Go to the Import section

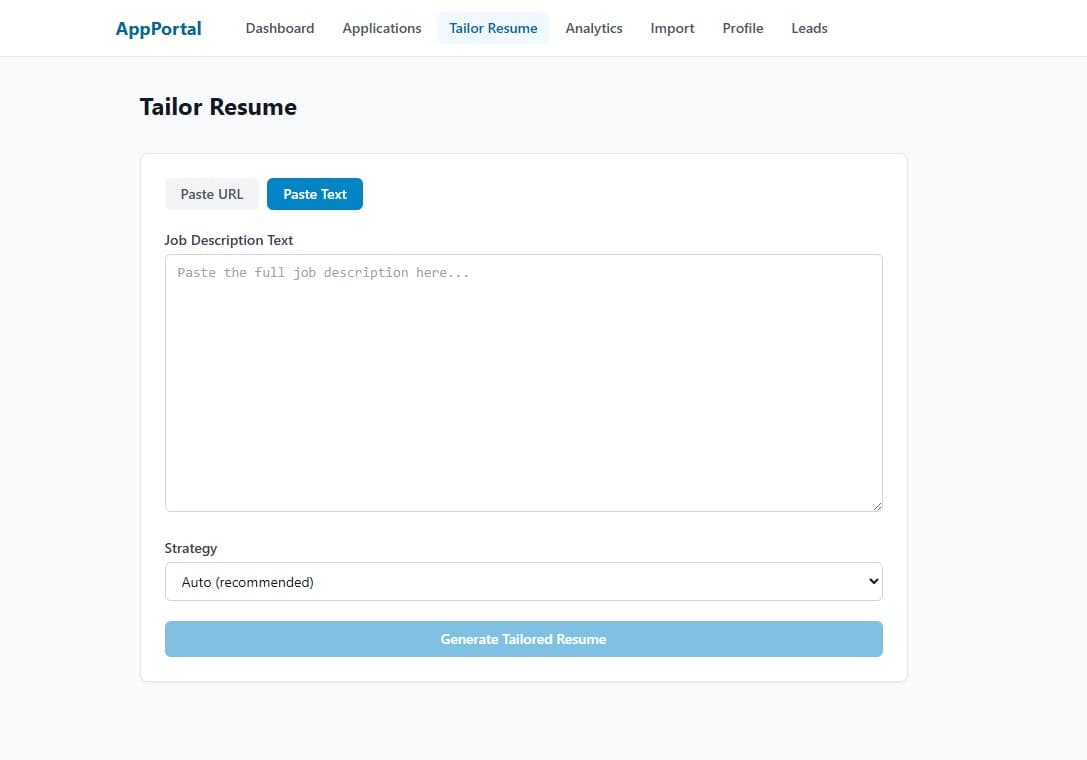(672, 28)
